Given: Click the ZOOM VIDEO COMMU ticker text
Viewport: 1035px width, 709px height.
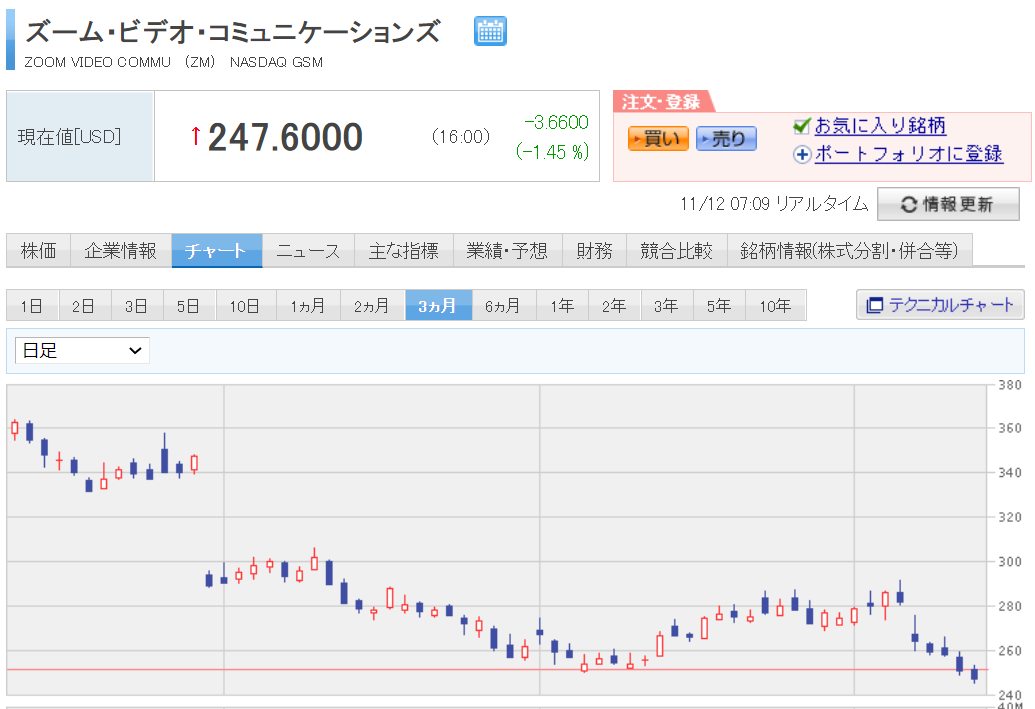Looking at the screenshot, I should click(x=98, y=62).
